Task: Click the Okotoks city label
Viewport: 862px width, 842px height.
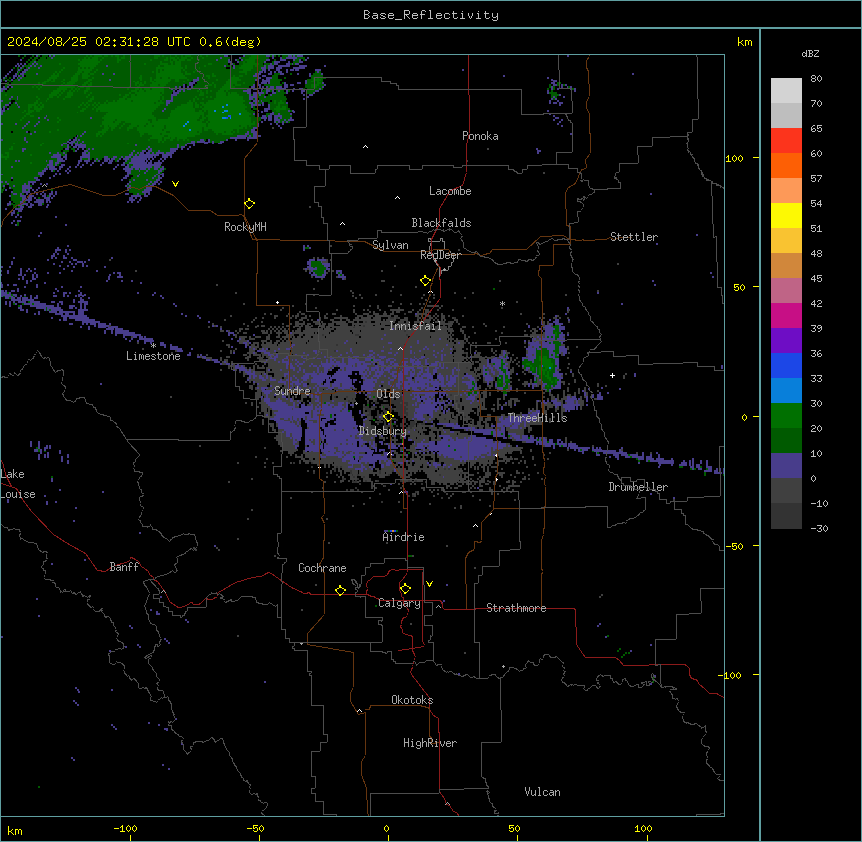Action: tap(412, 700)
